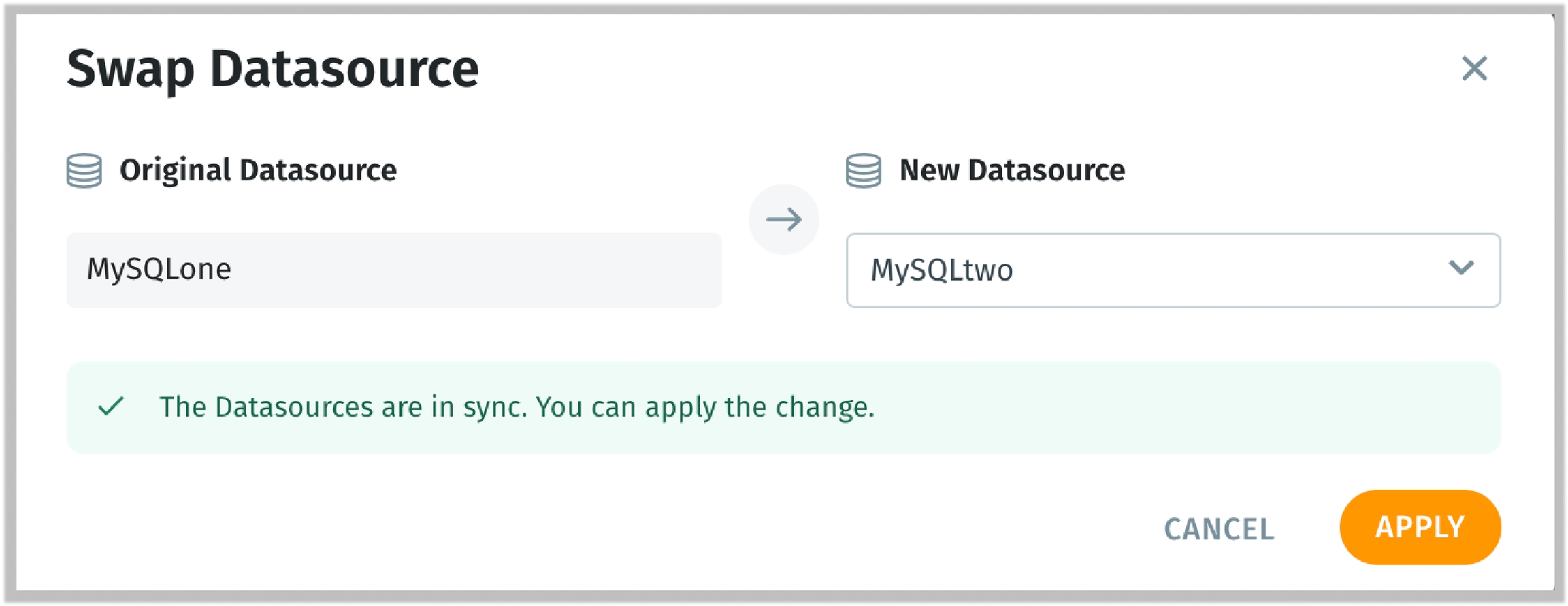
Task: Click the Swap Datasource title
Action: [273, 69]
